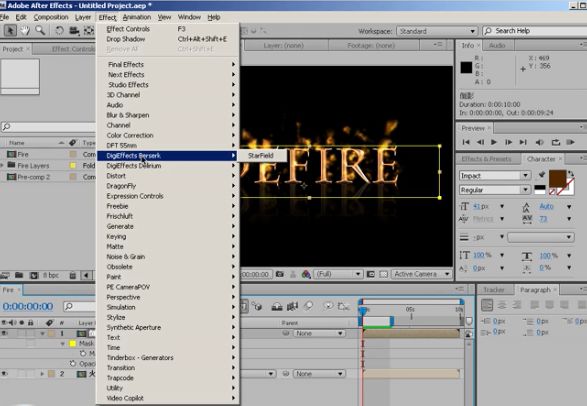Center paragraph text
587x406 pixels.
tap(502, 305)
